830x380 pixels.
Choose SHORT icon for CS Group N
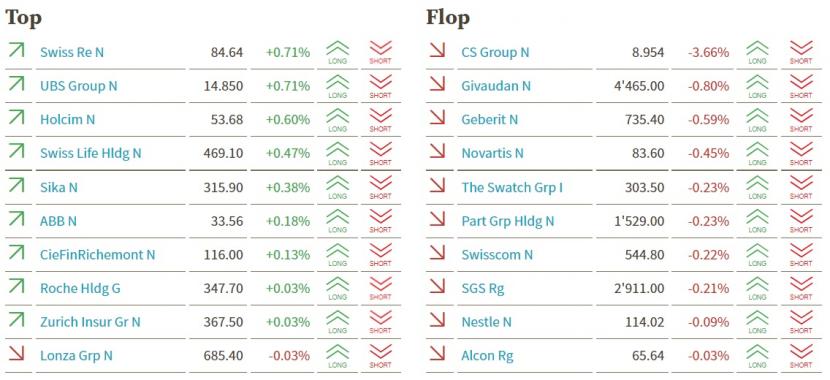tap(801, 52)
